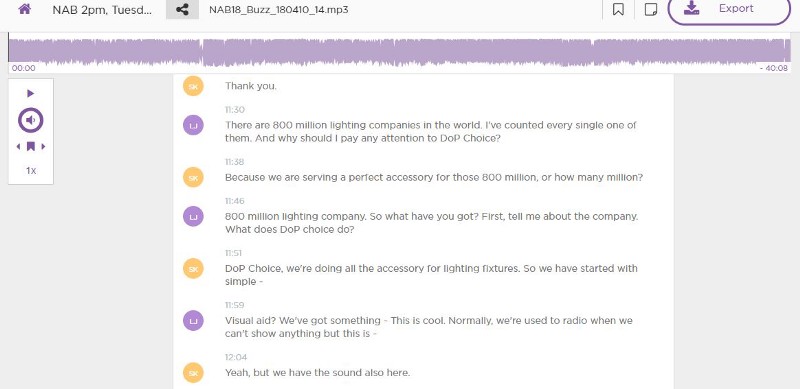Select file name NAB18_Buzz_180410_14.mp3
Viewport: 800px width, 389px height.
(x=279, y=9)
